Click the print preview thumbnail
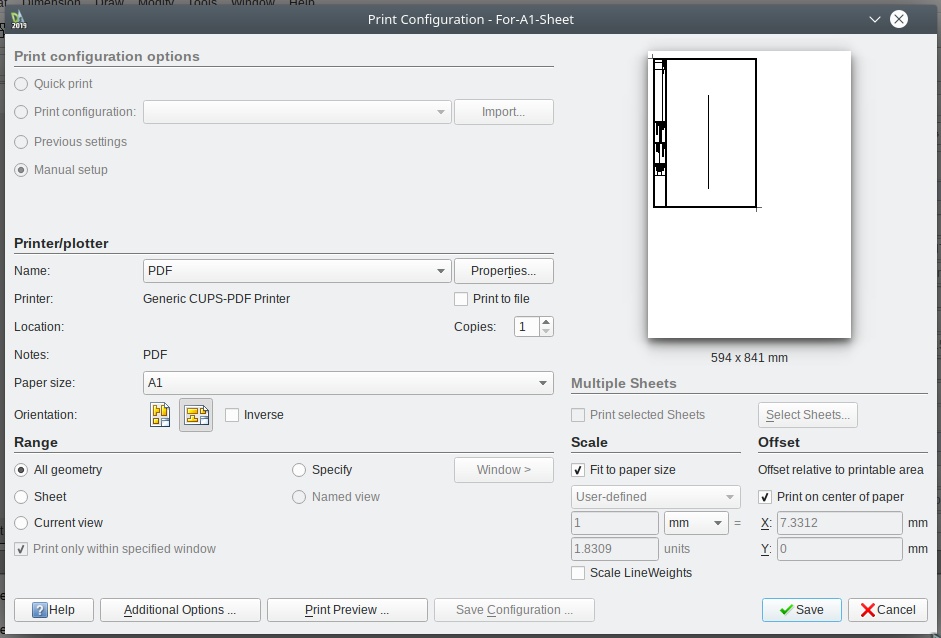 click(x=750, y=194)
